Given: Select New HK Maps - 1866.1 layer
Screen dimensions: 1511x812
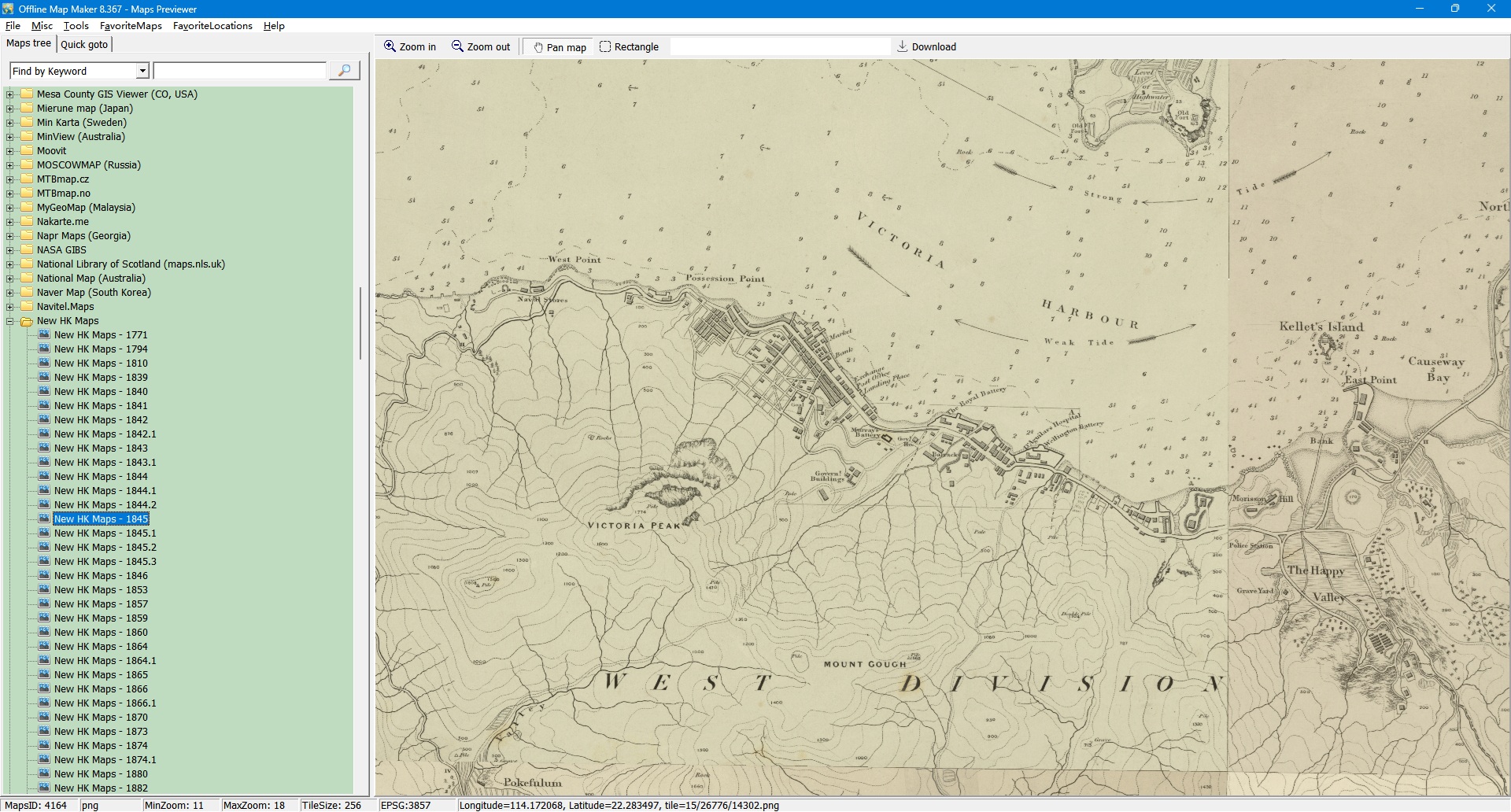Looking at the screenshot, I should (x=105, y=703).
